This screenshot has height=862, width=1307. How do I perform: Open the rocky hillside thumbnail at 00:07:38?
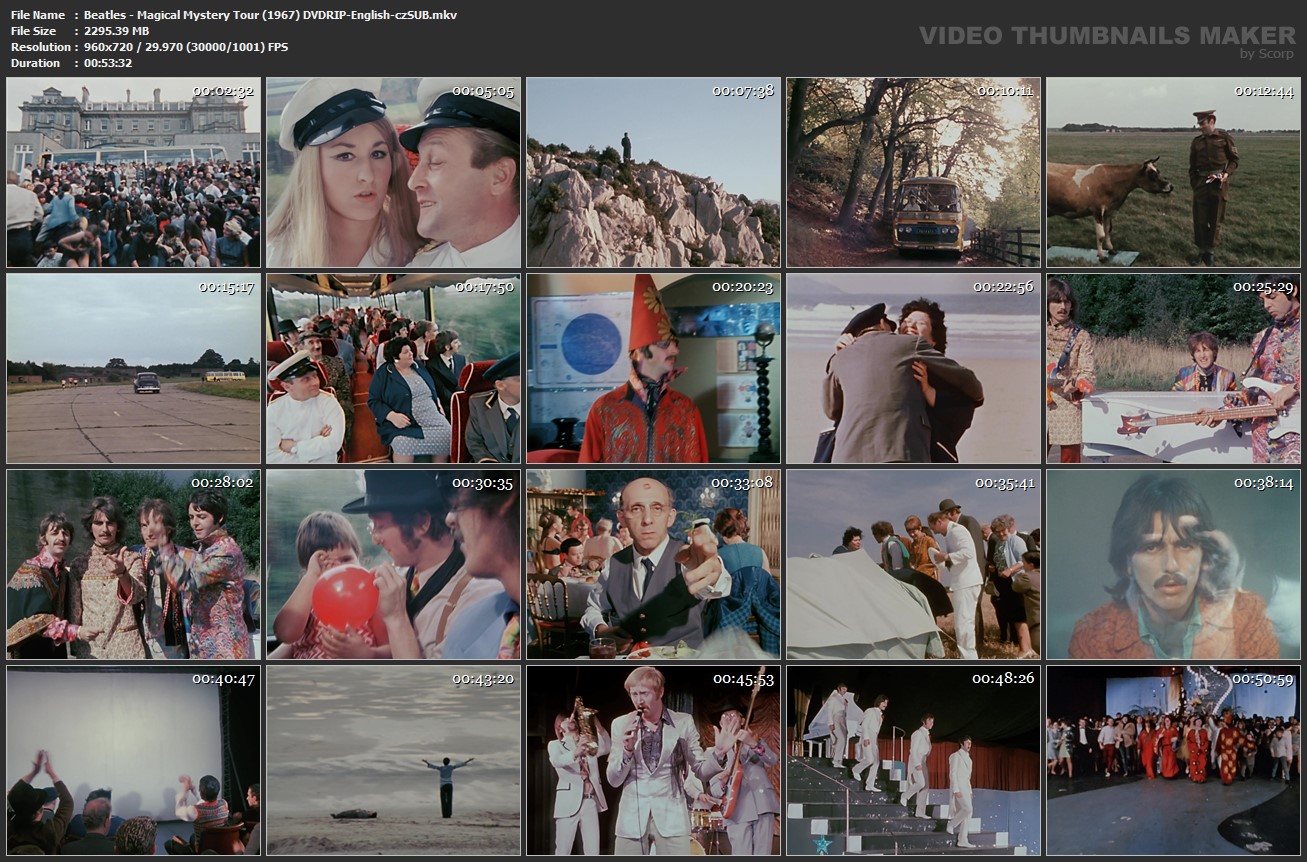coord(653,173)
